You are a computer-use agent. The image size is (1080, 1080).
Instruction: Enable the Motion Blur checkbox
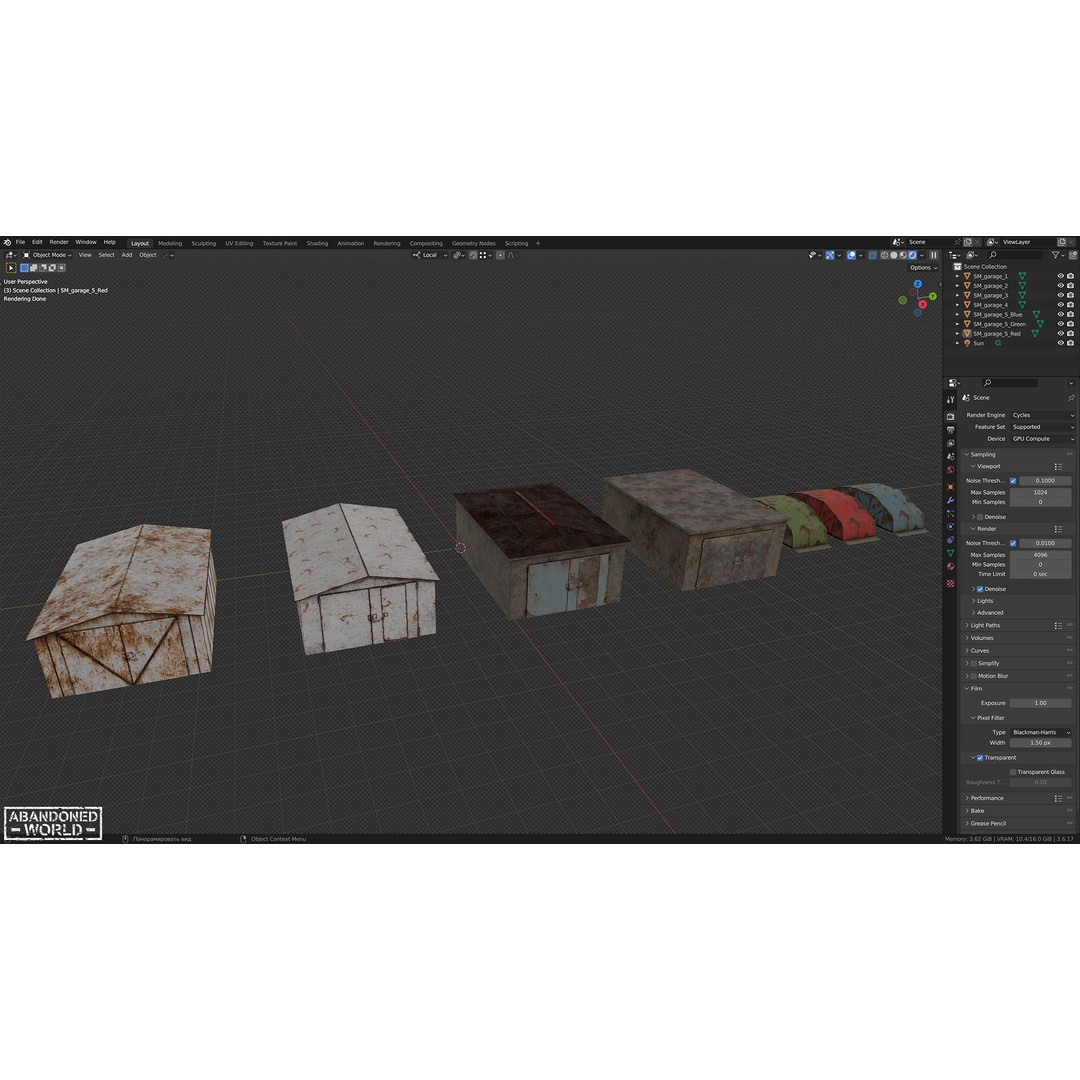(x=973, y=676)
